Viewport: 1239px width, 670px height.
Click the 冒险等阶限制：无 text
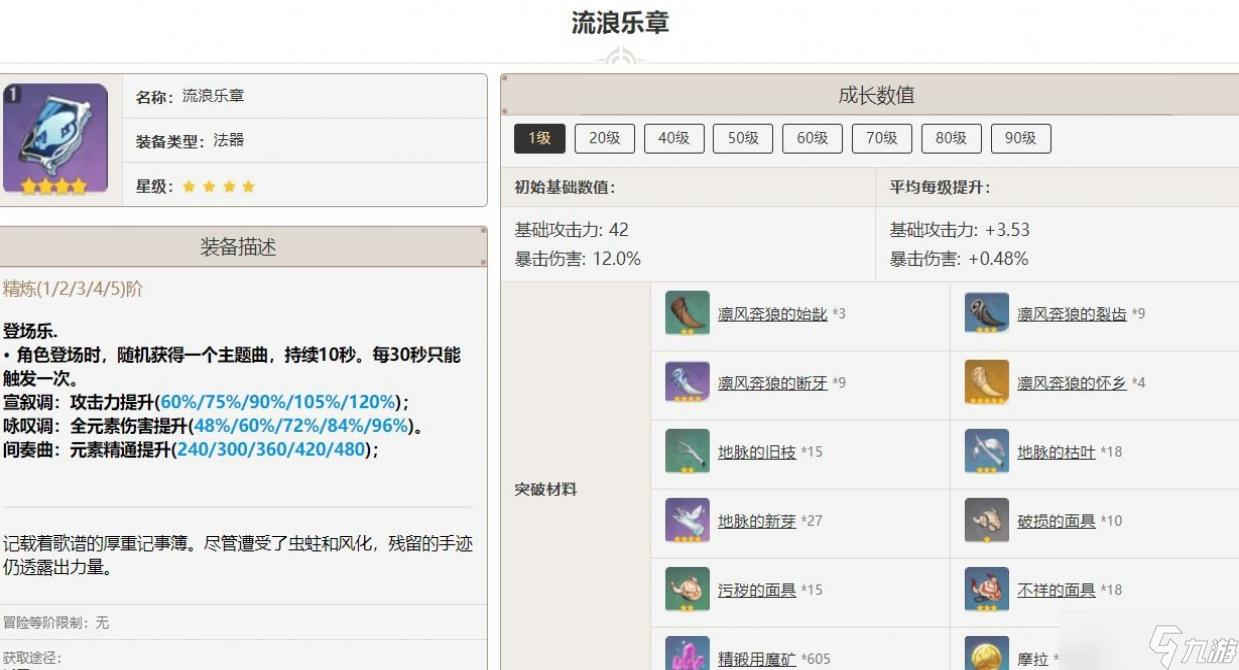click(56, 623)
